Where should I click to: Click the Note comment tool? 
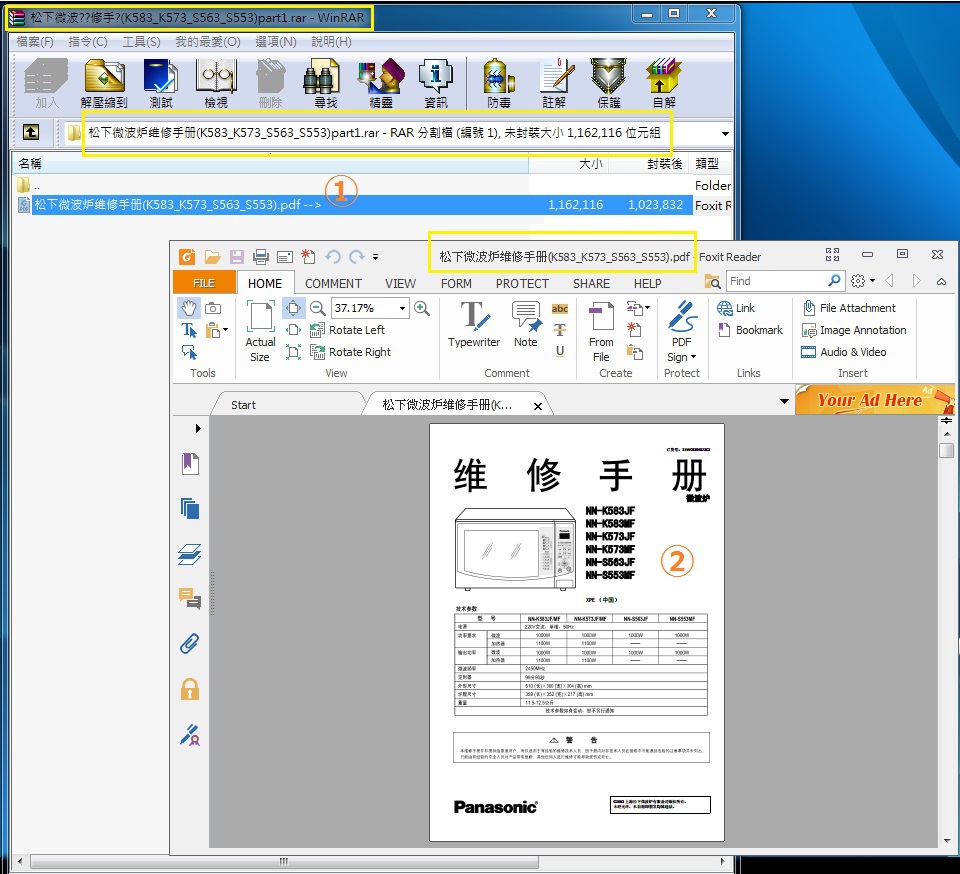(526, 324)
